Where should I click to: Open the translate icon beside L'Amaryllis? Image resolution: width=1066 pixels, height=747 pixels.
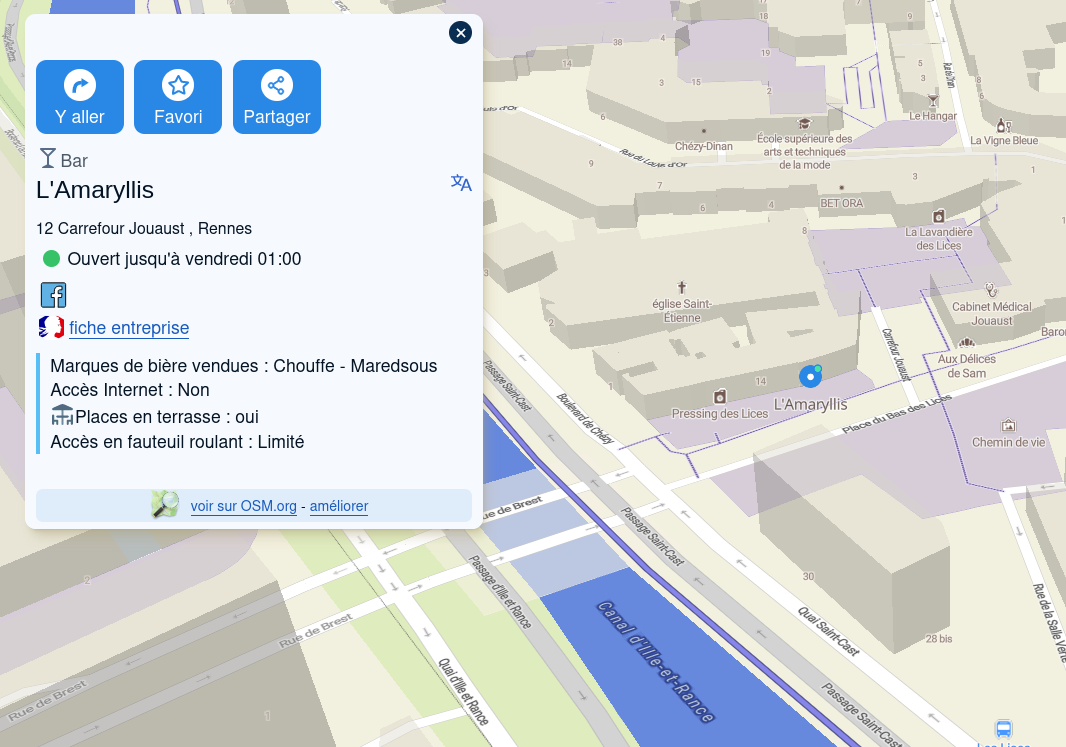(x=461, y=183)
